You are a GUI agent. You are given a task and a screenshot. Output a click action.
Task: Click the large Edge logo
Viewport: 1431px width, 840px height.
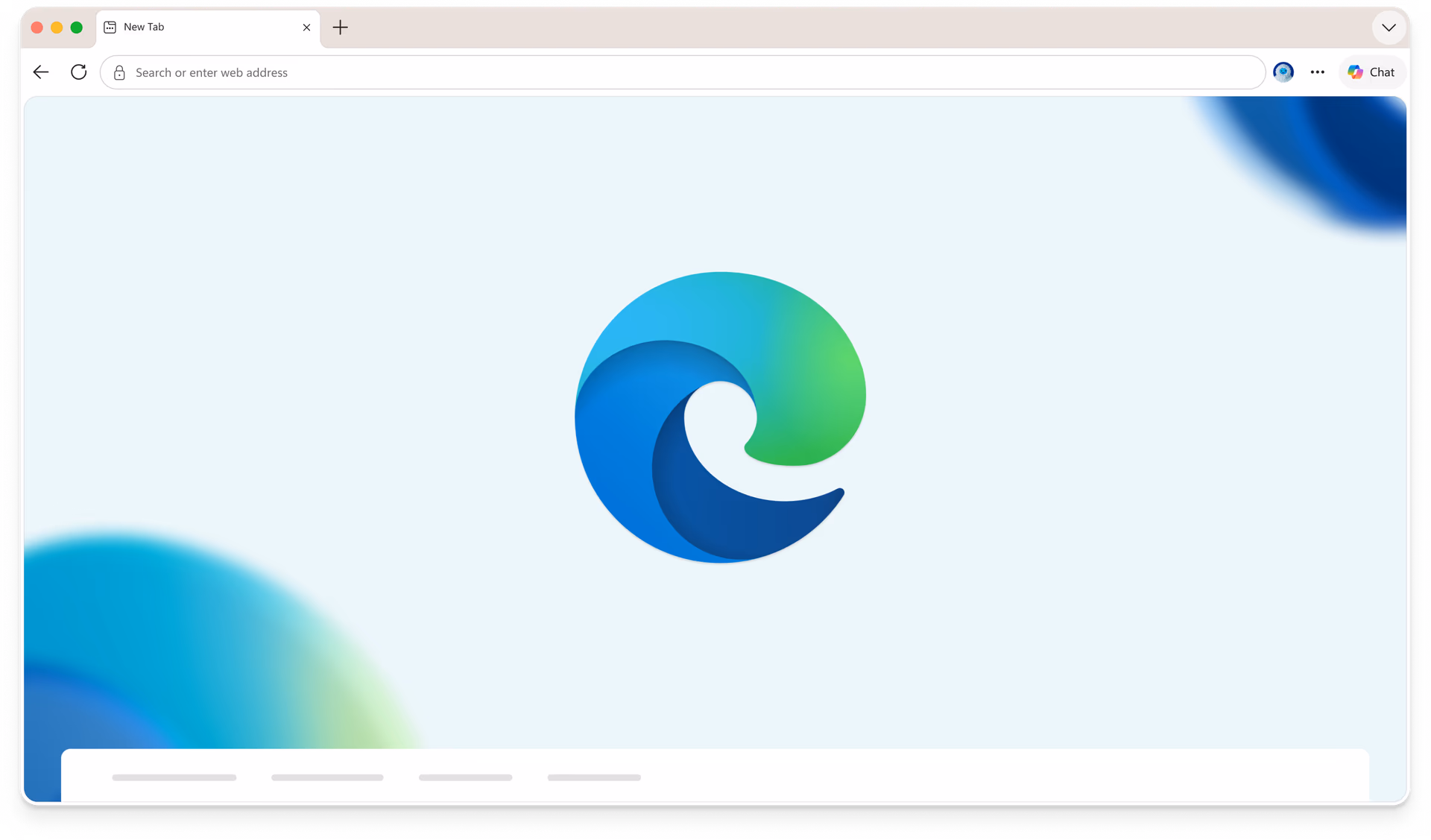(720, 417)
